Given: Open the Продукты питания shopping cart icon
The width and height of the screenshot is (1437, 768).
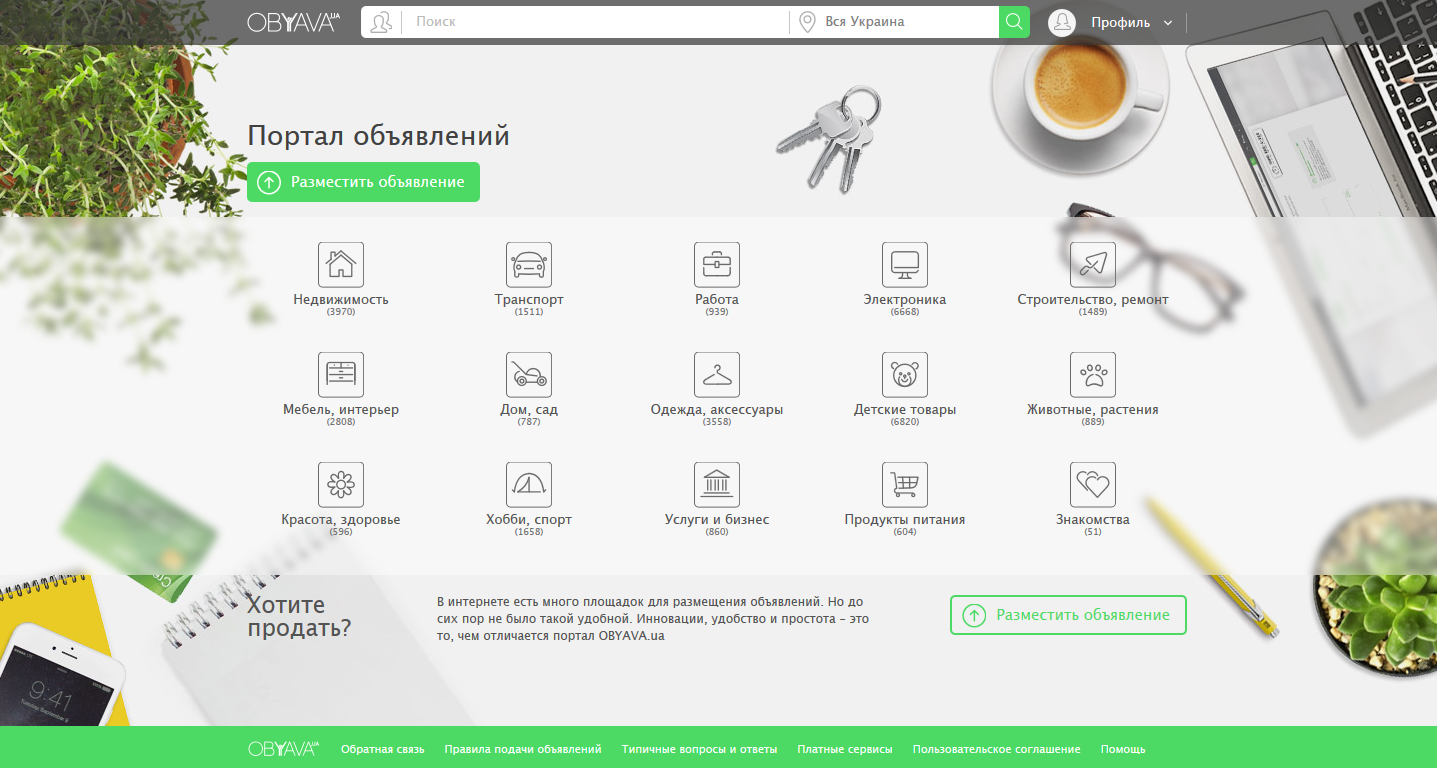Looking at the screenshot, I should tap(905, 485).
